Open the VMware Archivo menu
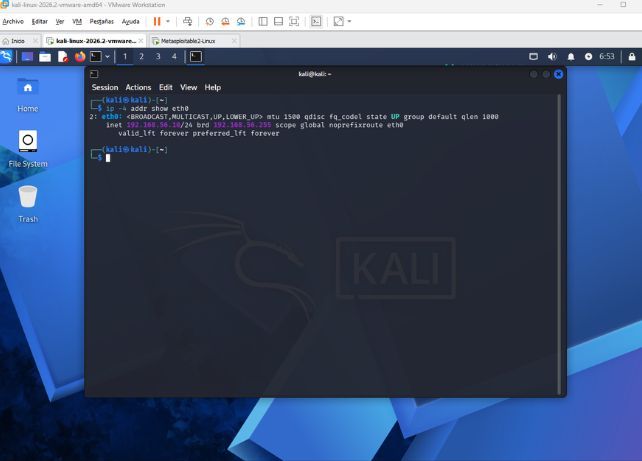The image size is (642, 461). coord(13,21)
